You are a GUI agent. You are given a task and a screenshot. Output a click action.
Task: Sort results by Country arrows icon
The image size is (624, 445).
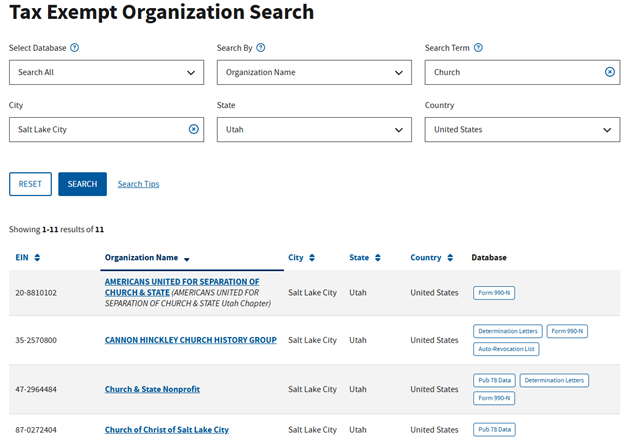(450, 258)
